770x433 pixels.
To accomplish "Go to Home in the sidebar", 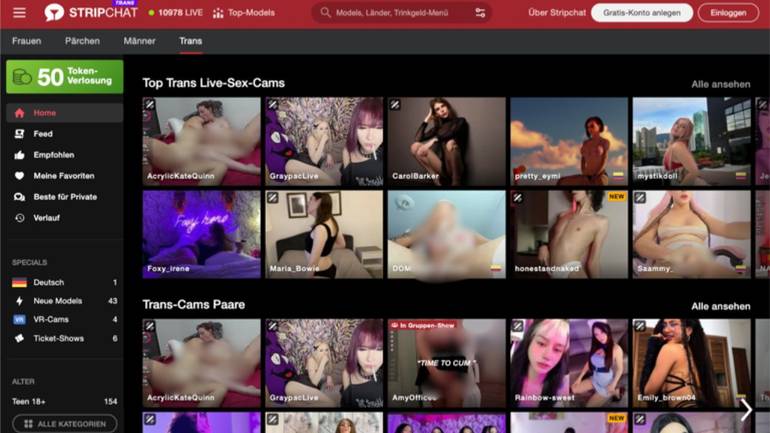I will pos(44,113).
